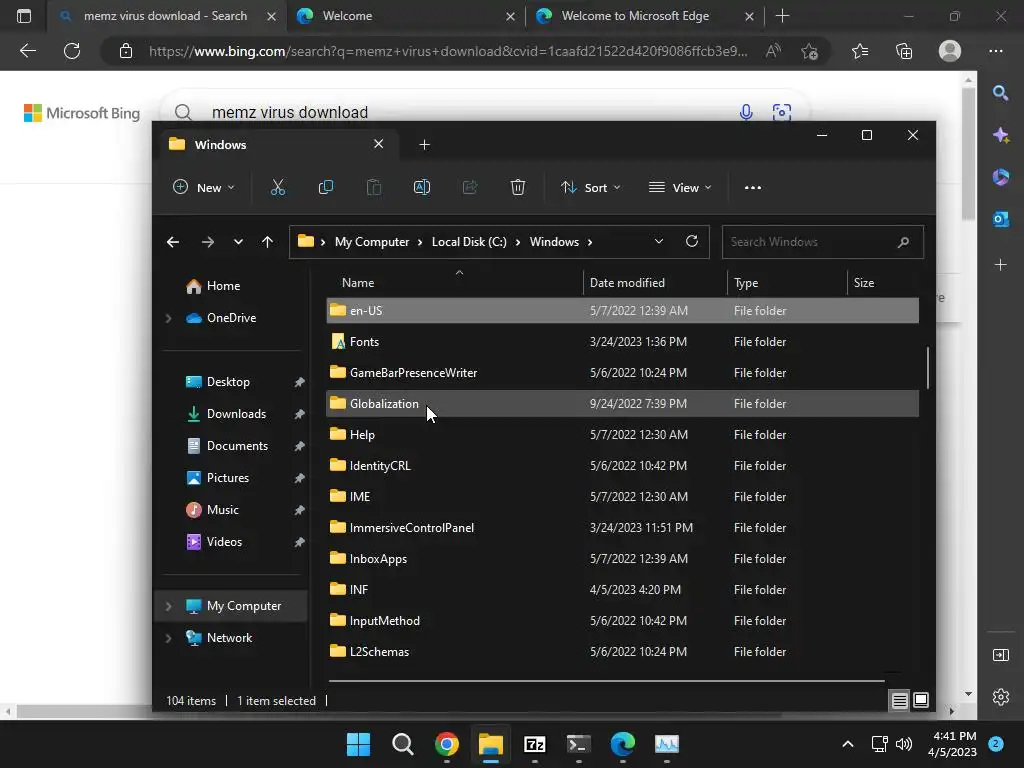The image size is (1024, 768).
Task: Switch to large thumbnails view icon in status bar
Action: click(x=921, y=700)
